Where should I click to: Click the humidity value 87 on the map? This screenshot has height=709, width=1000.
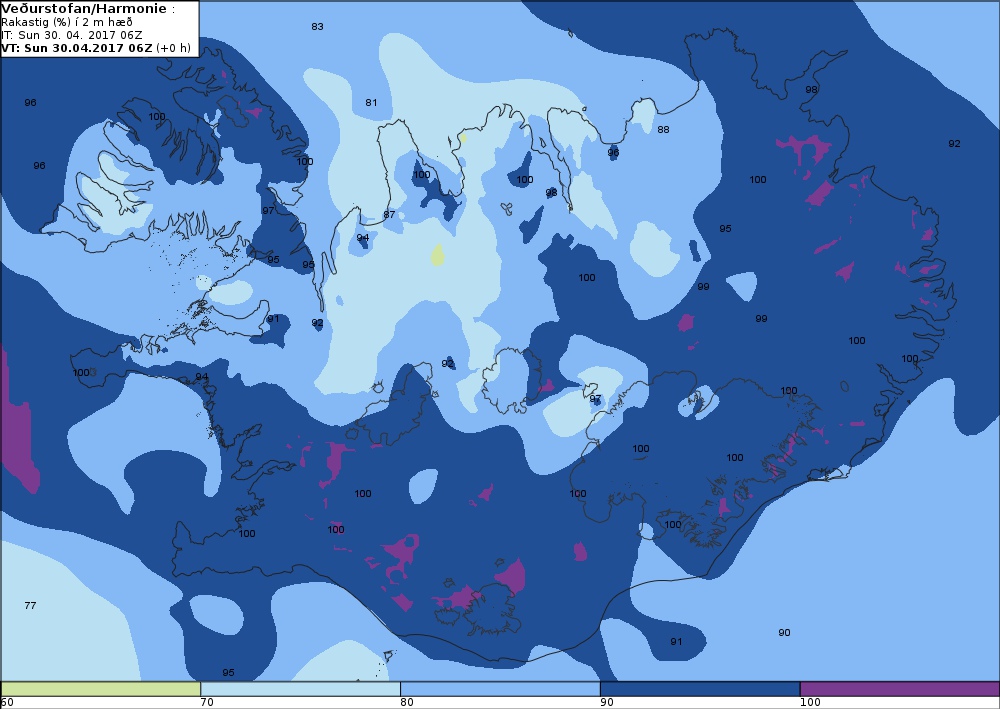pos(389,214)
